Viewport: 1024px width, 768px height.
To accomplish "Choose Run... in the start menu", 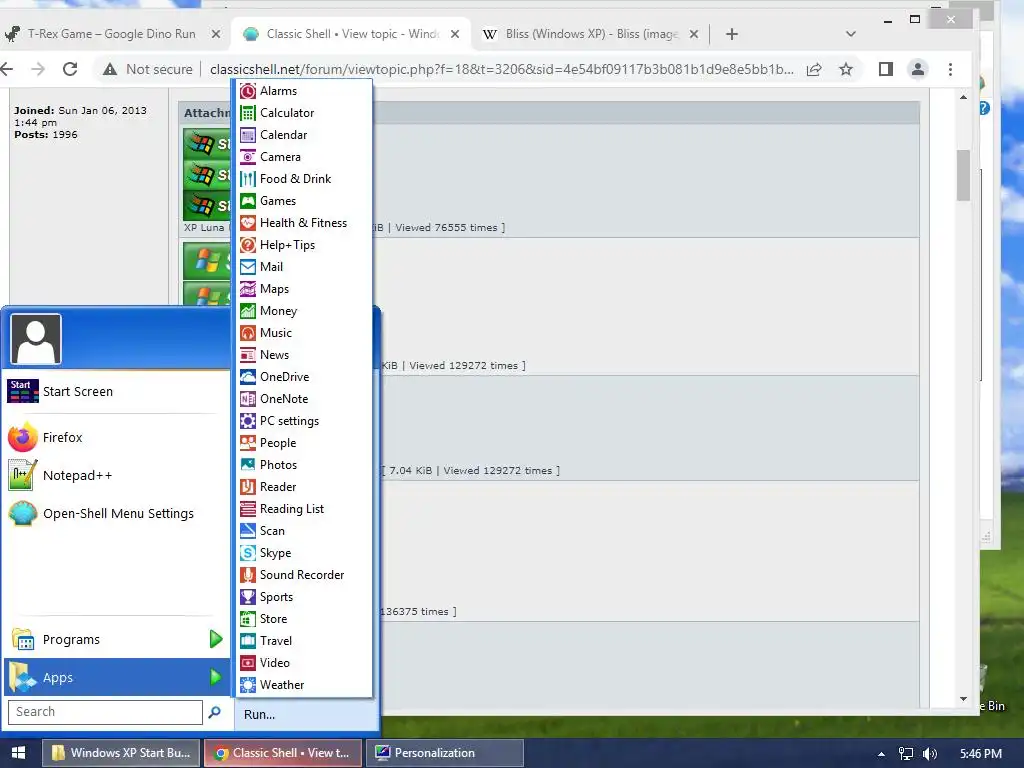I will point(259,714).
